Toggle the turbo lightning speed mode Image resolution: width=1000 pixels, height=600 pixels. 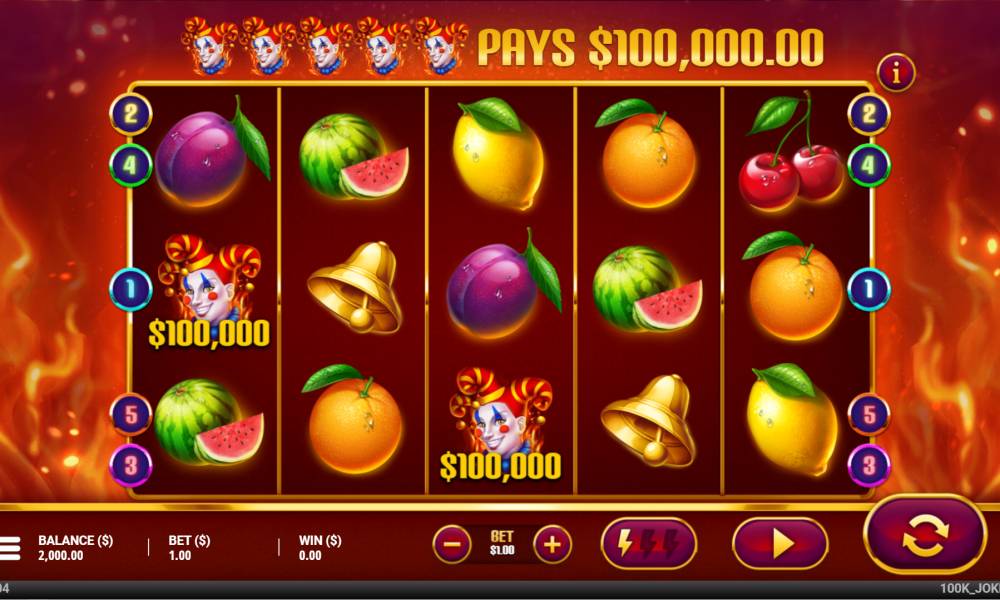[649, 544]
